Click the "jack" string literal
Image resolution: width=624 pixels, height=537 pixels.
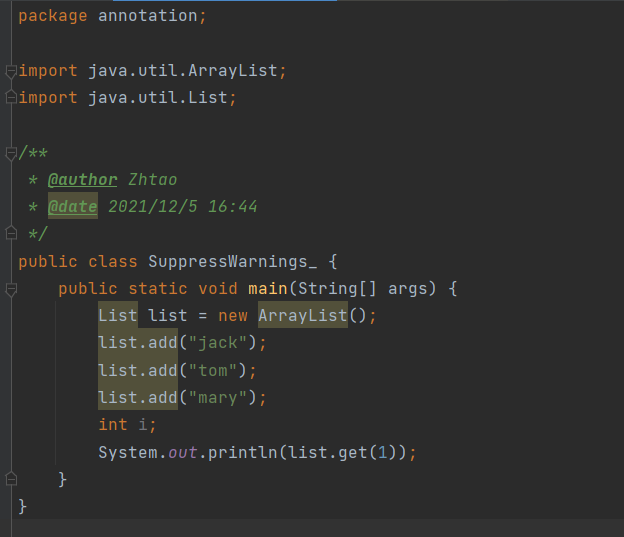coord(218,343)
